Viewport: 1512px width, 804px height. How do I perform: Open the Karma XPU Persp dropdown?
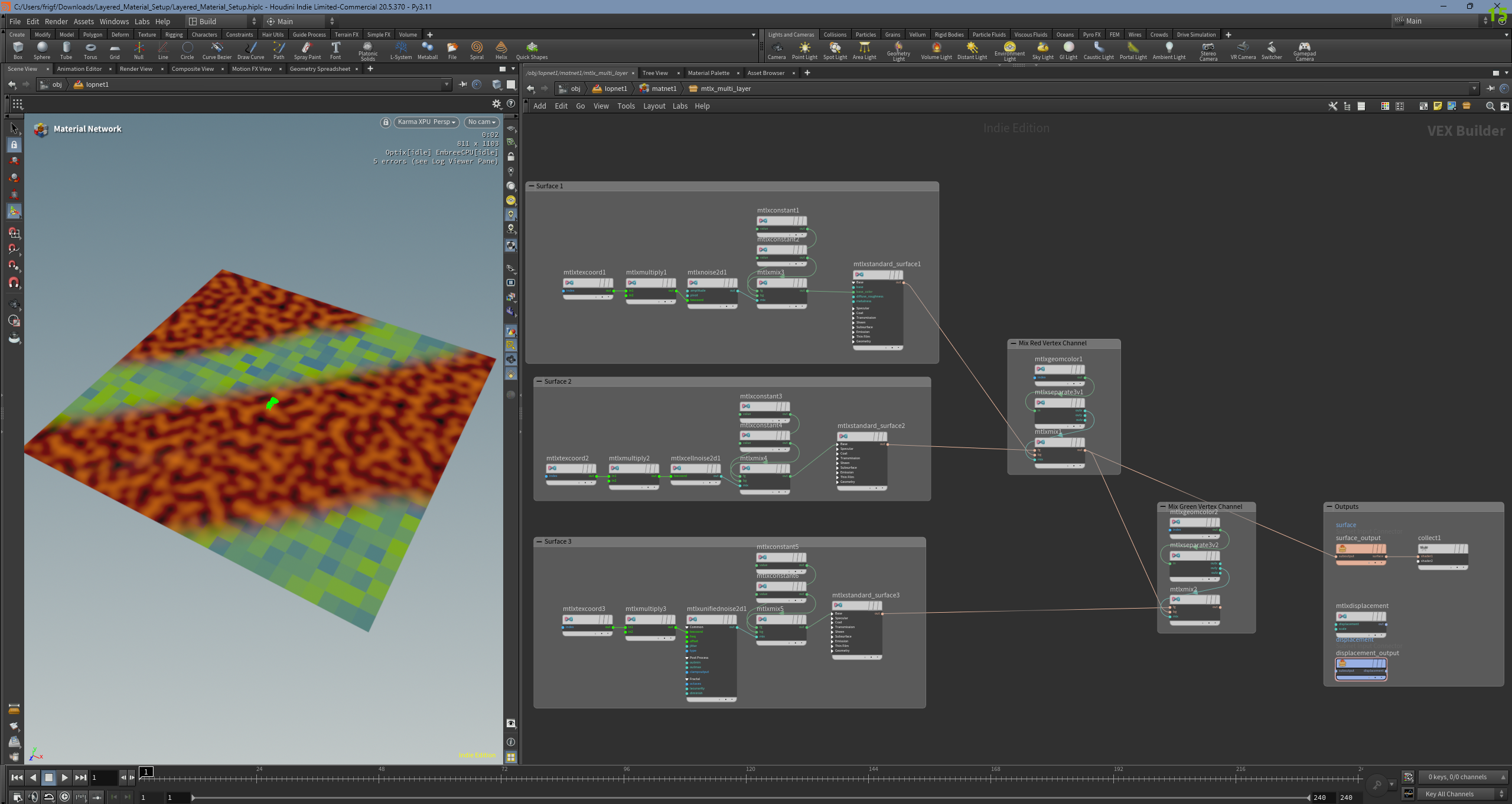[x=426, y=122]
